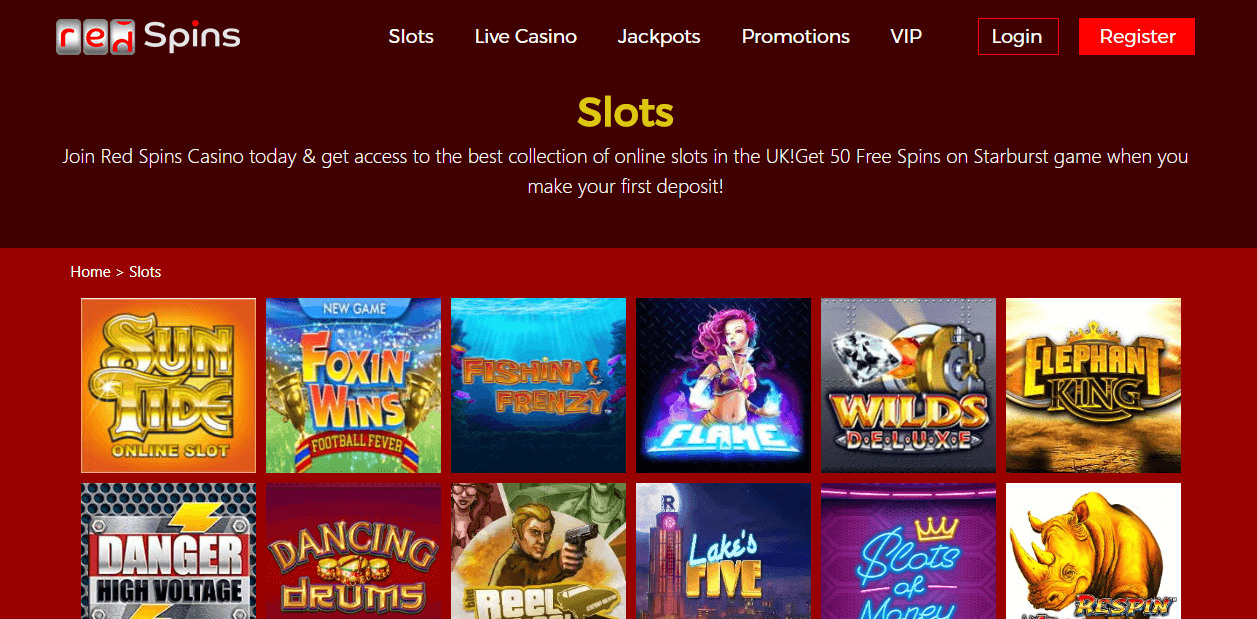1257x619 pixels.
Task: Open the Promotions page
Action: click(x=796, y=37)
